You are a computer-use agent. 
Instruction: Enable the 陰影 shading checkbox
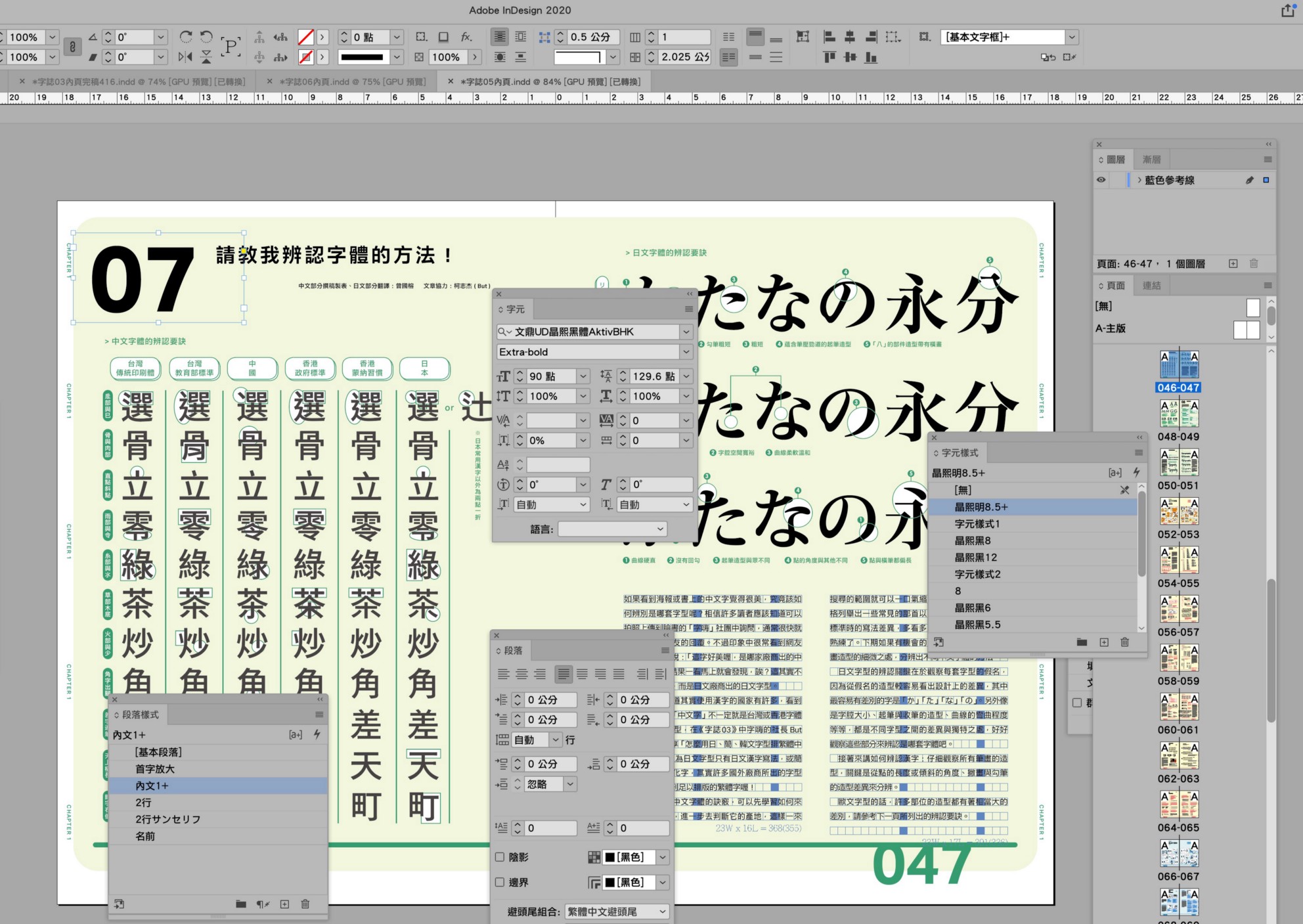pyautogui.click(x=500, y=857)
